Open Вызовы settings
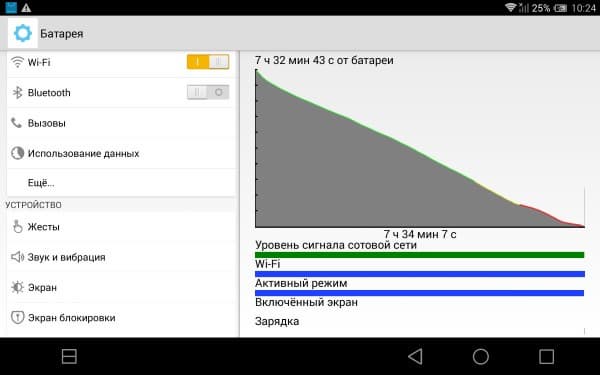The height and width of the screenshot is (375, 600). coord(121,123)
